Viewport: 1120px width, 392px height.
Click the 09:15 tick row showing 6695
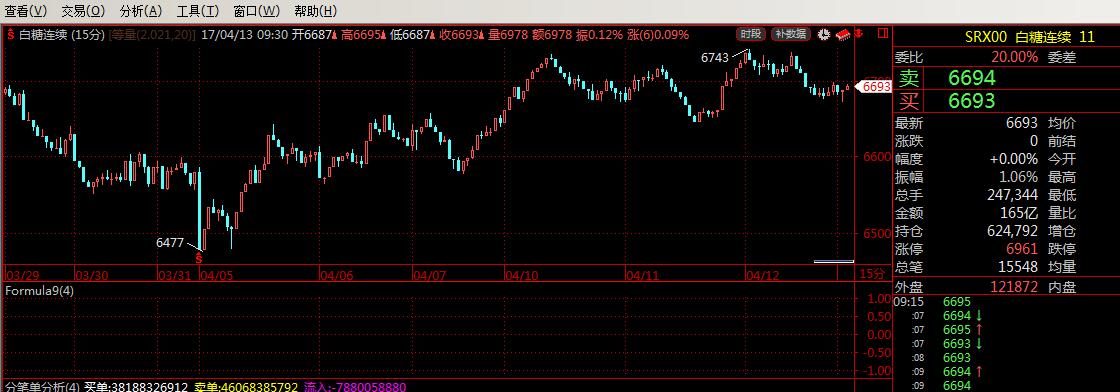tap(1006, 302)
